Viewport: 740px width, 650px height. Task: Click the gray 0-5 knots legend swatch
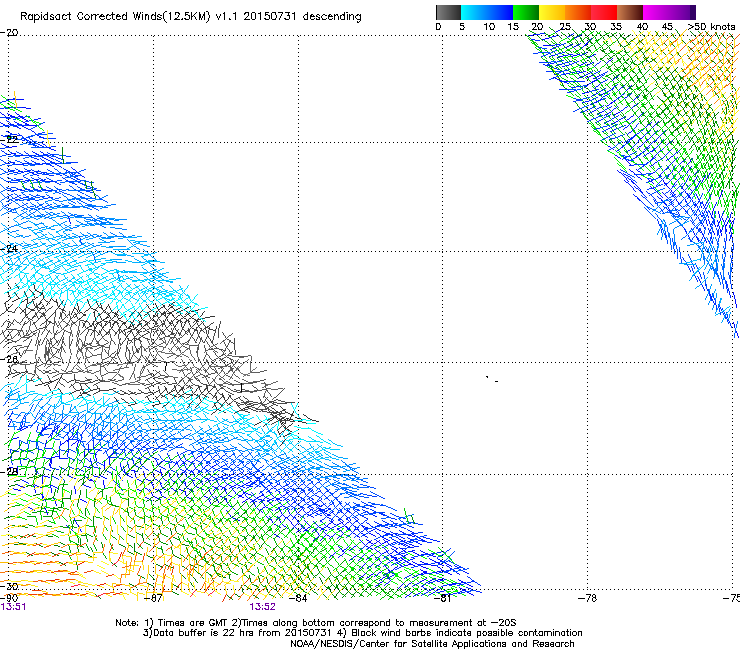point(448,12)
